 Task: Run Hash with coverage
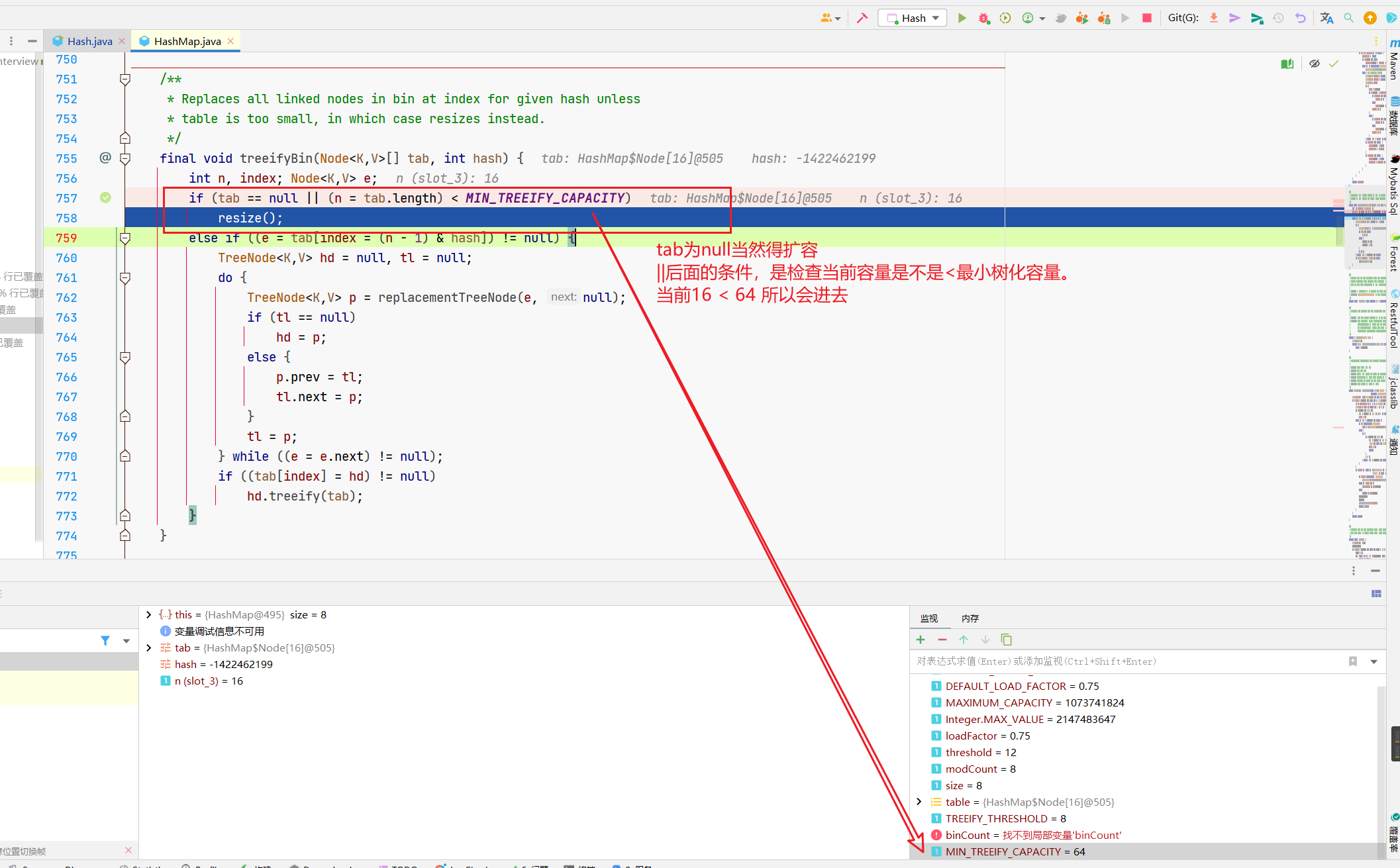pyautogui.click(x=1005, y=18)
